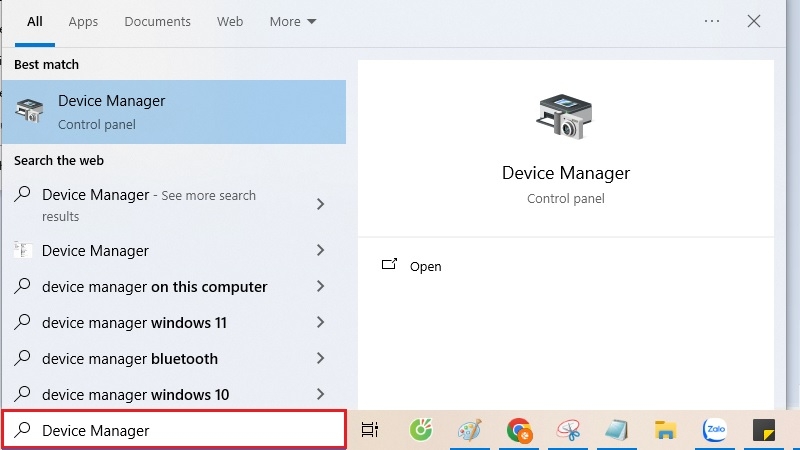Launch Zalo from the taskbar
The height and width of the screenshot is (450, 800).
pos(715,430)
